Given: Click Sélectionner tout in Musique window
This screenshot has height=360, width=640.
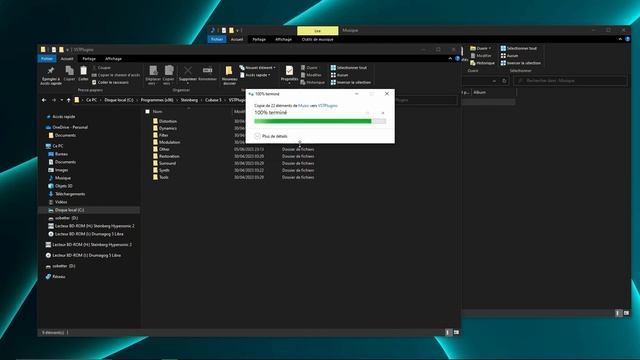Looking at the screenshot, I should (x=518, y=48).
